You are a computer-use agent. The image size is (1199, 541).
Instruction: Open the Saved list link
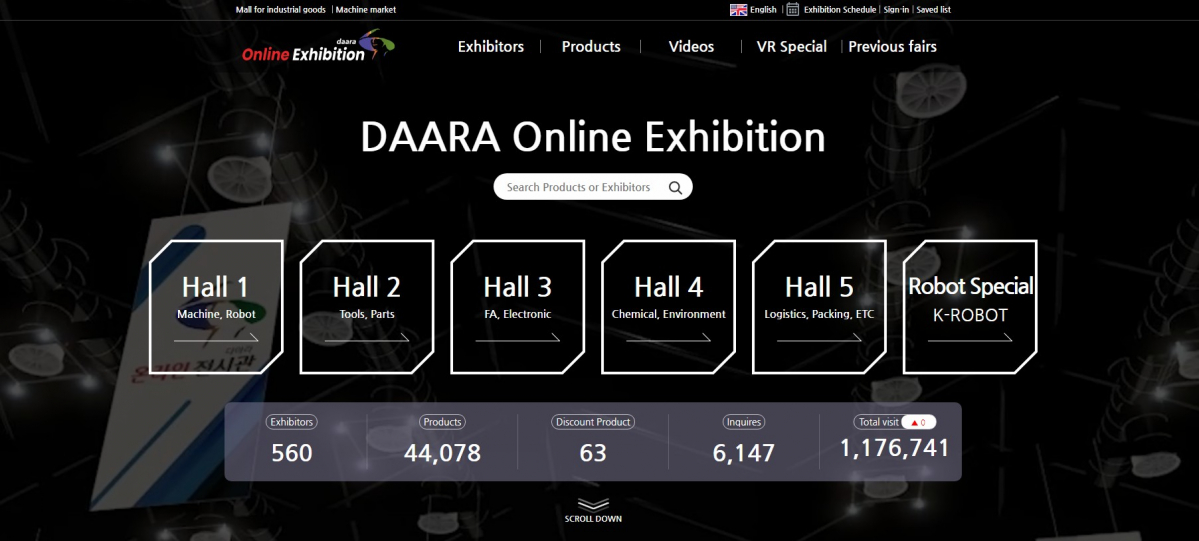point(933,10)
